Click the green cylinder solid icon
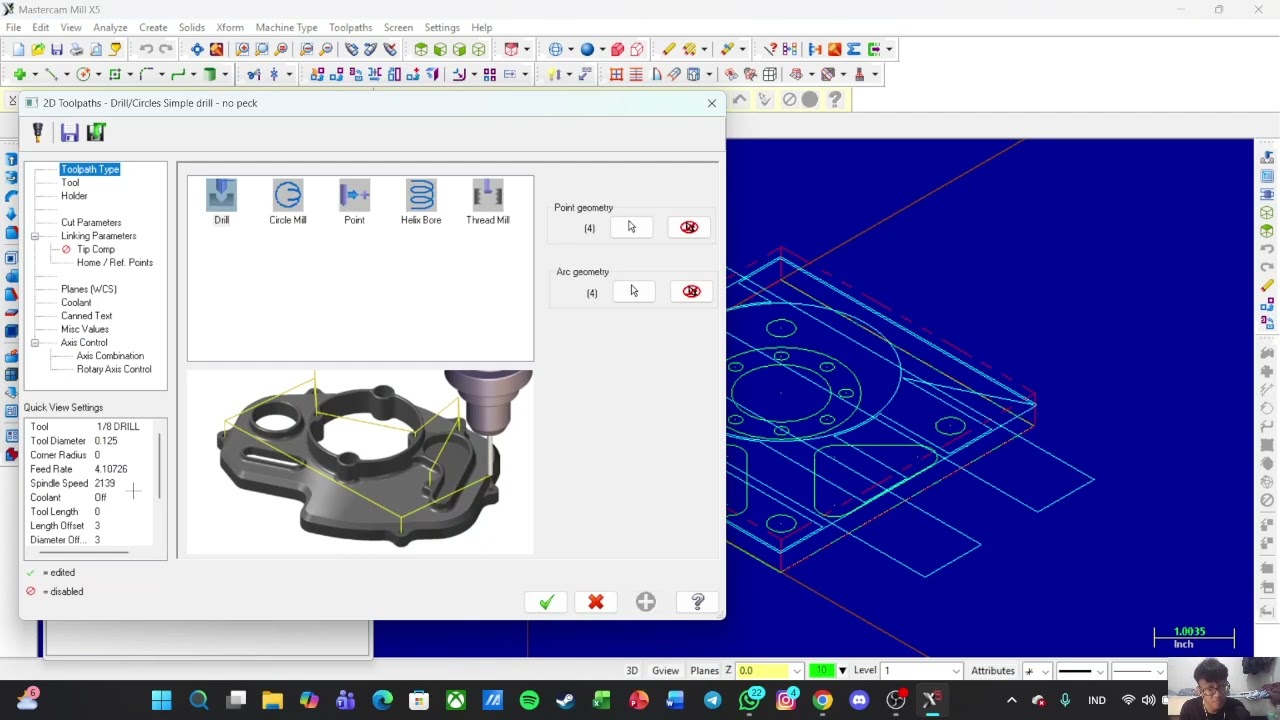 pos(210,74)
